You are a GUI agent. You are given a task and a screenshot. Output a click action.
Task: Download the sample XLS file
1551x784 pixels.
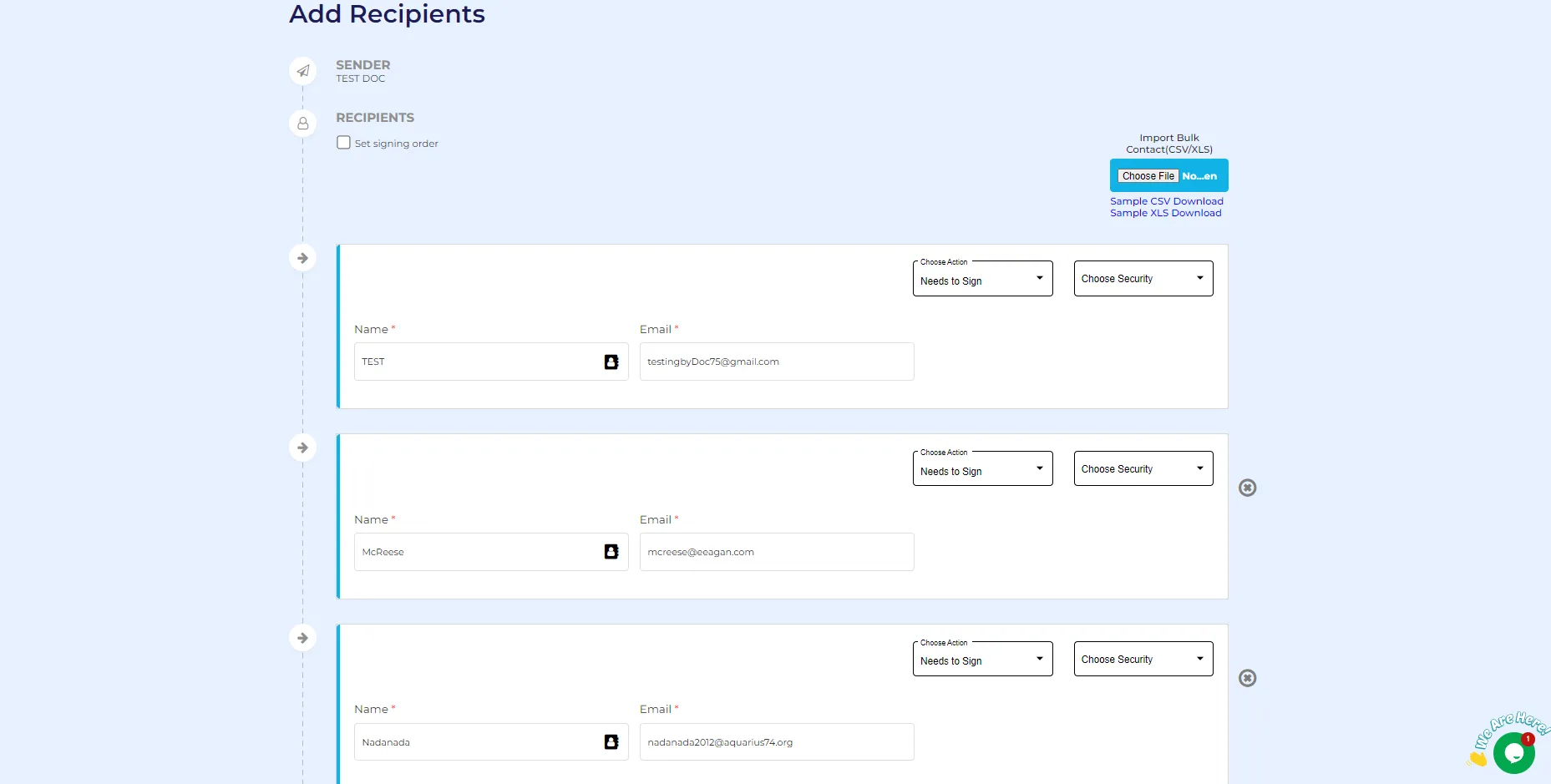pos(1165,213)
